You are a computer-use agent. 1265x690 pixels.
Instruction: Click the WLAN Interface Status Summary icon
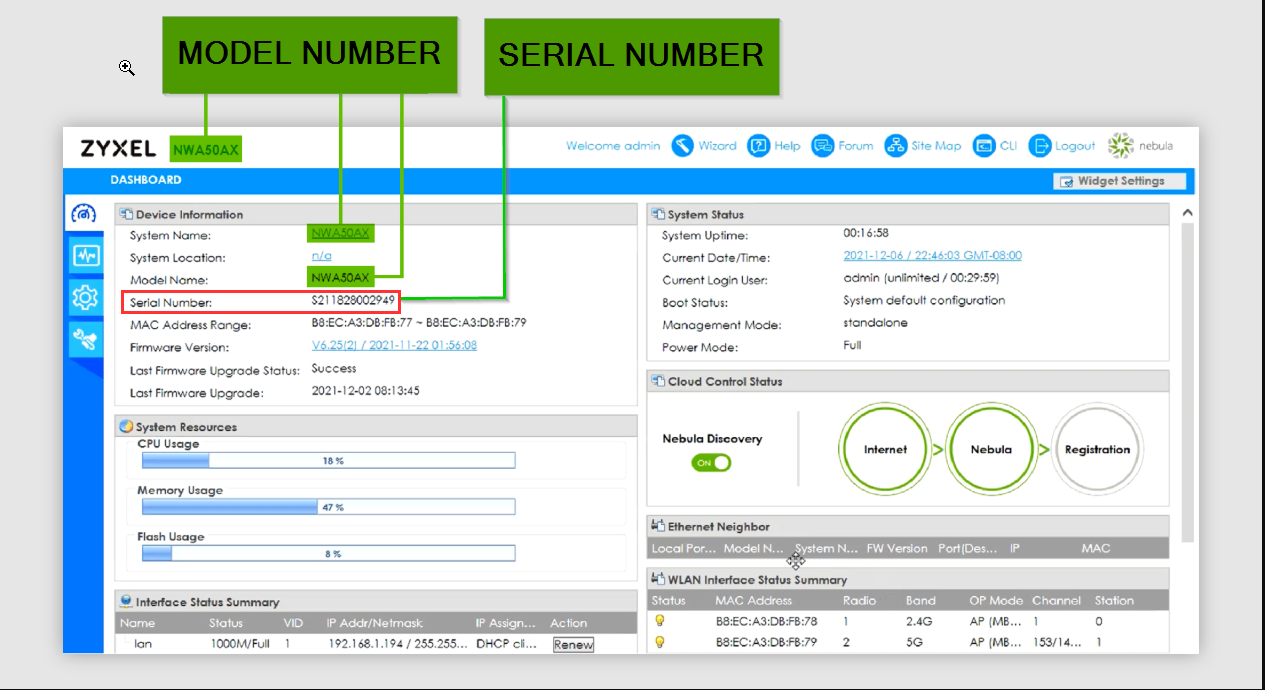pos(659,579)
